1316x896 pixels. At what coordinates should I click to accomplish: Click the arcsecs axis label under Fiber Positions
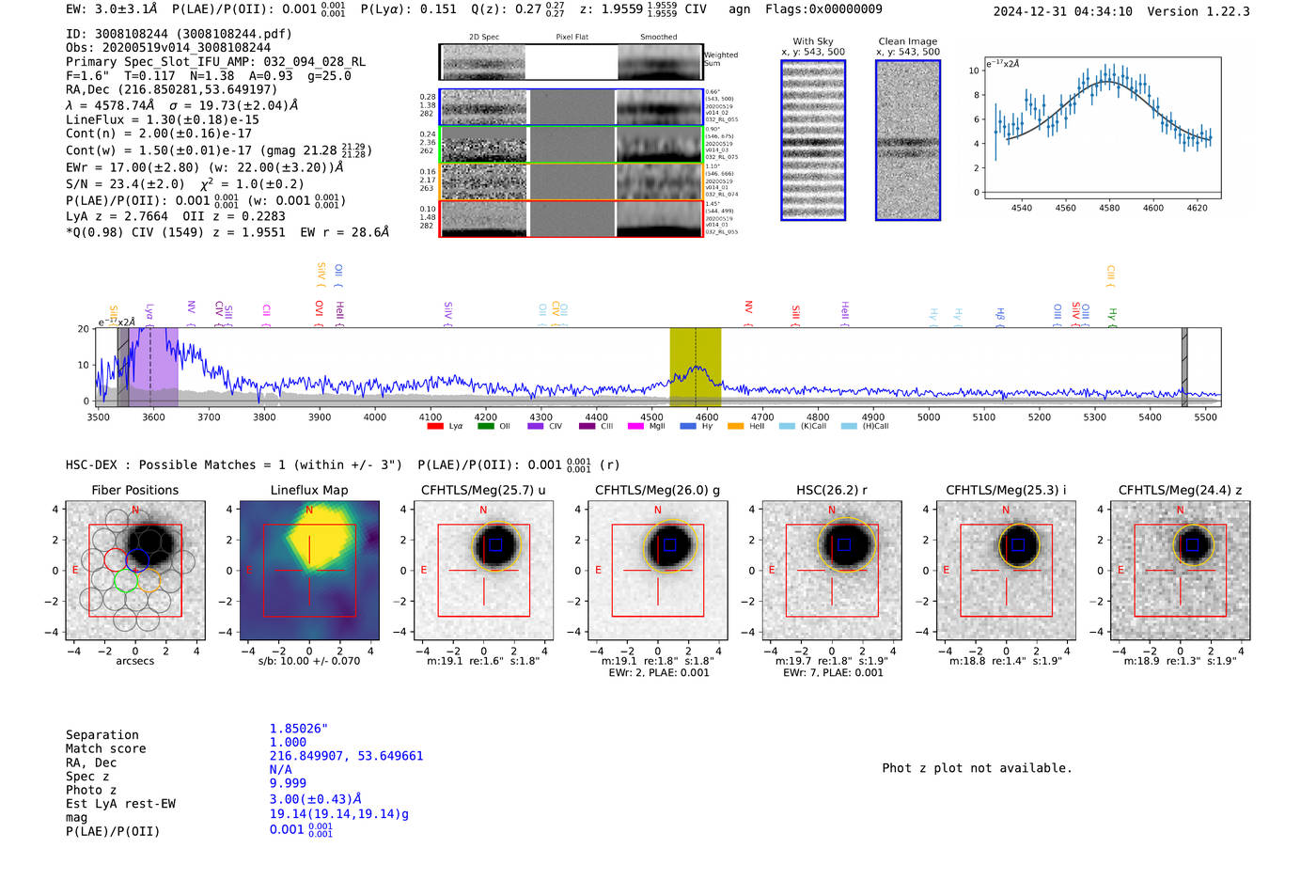point(135,661)
